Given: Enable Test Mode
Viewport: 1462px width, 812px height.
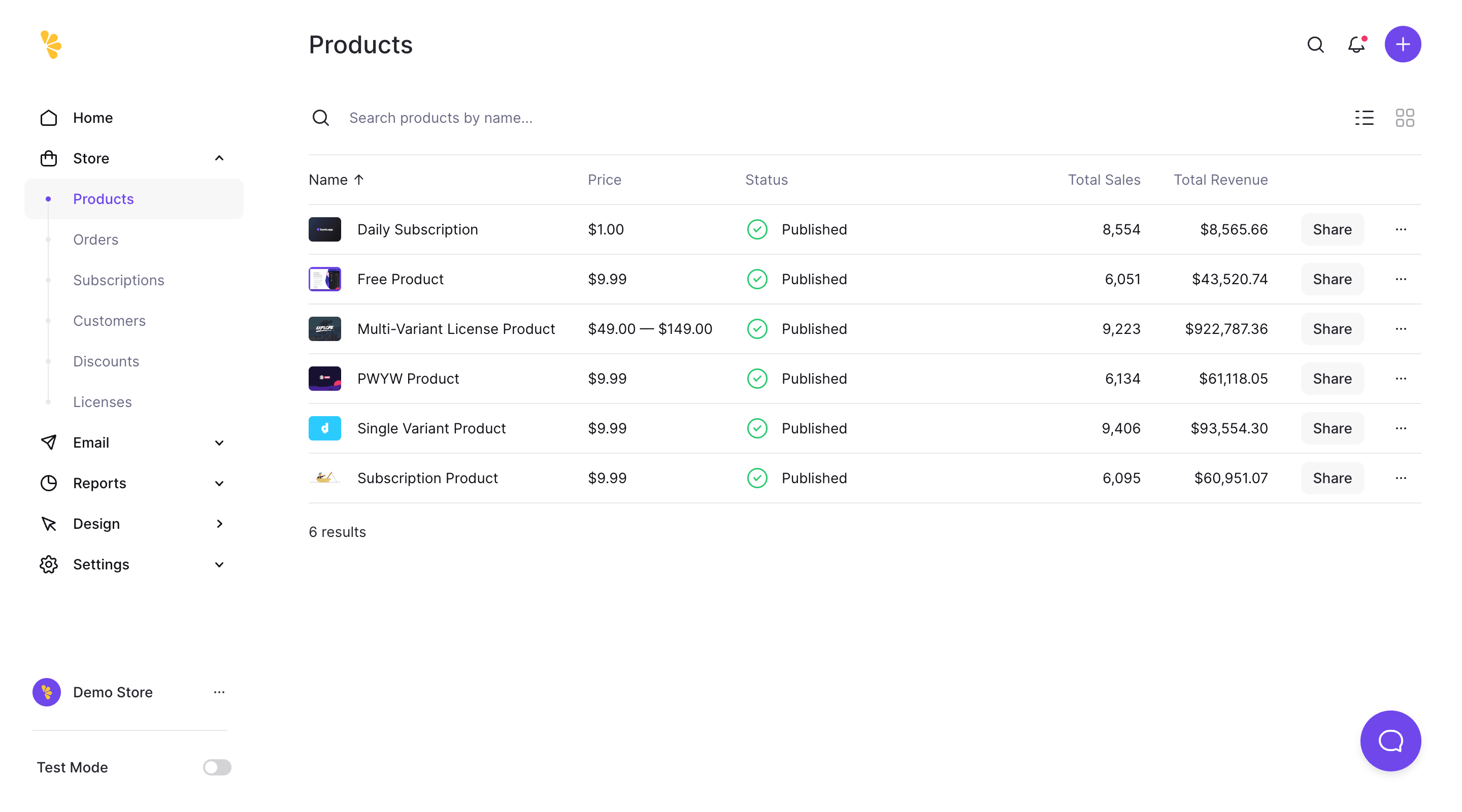Looking at the screenshot, I should pyautogui.click(x=216, y=767).
